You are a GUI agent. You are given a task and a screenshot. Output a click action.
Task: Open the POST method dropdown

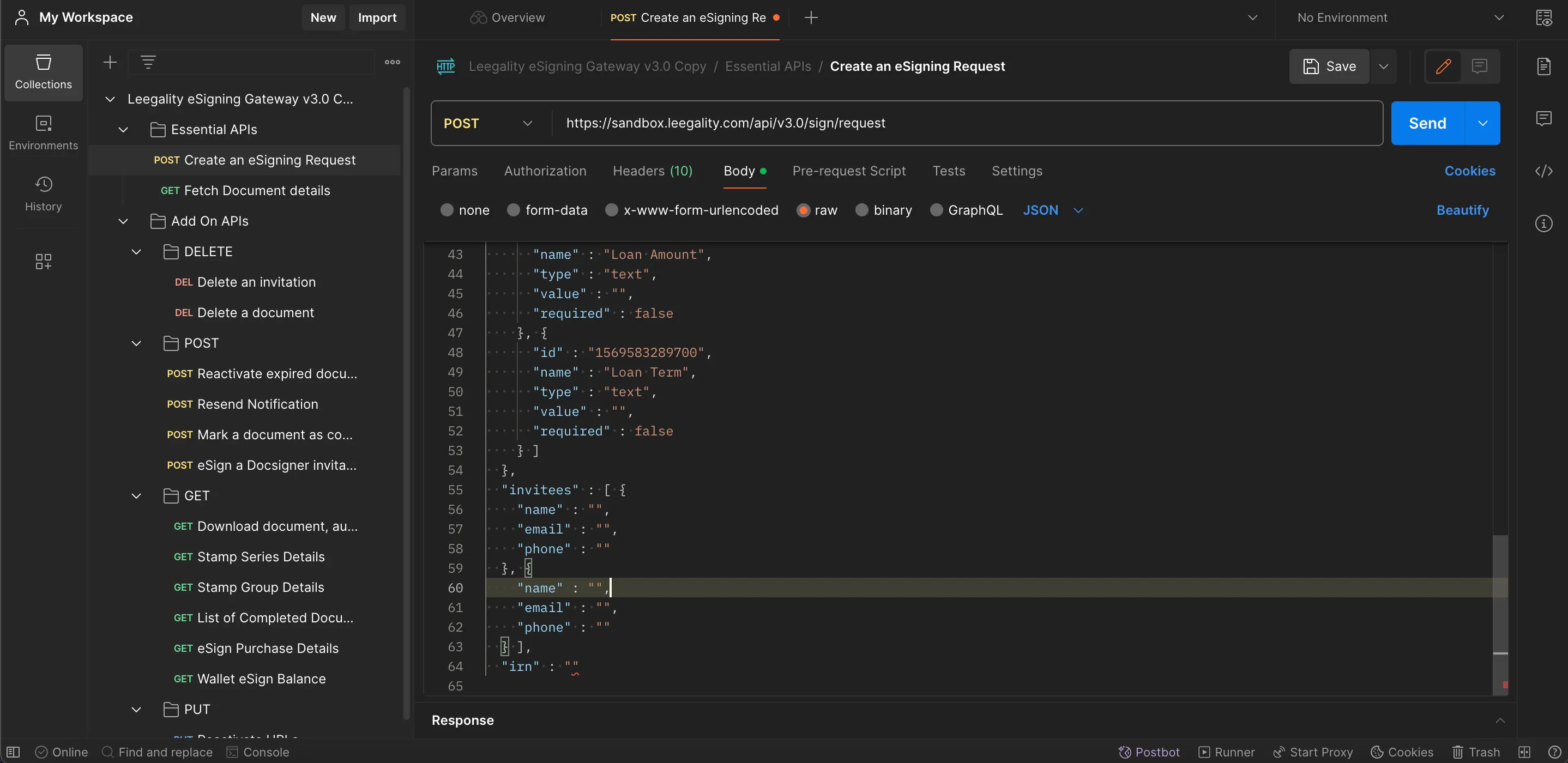coord(488,124)
